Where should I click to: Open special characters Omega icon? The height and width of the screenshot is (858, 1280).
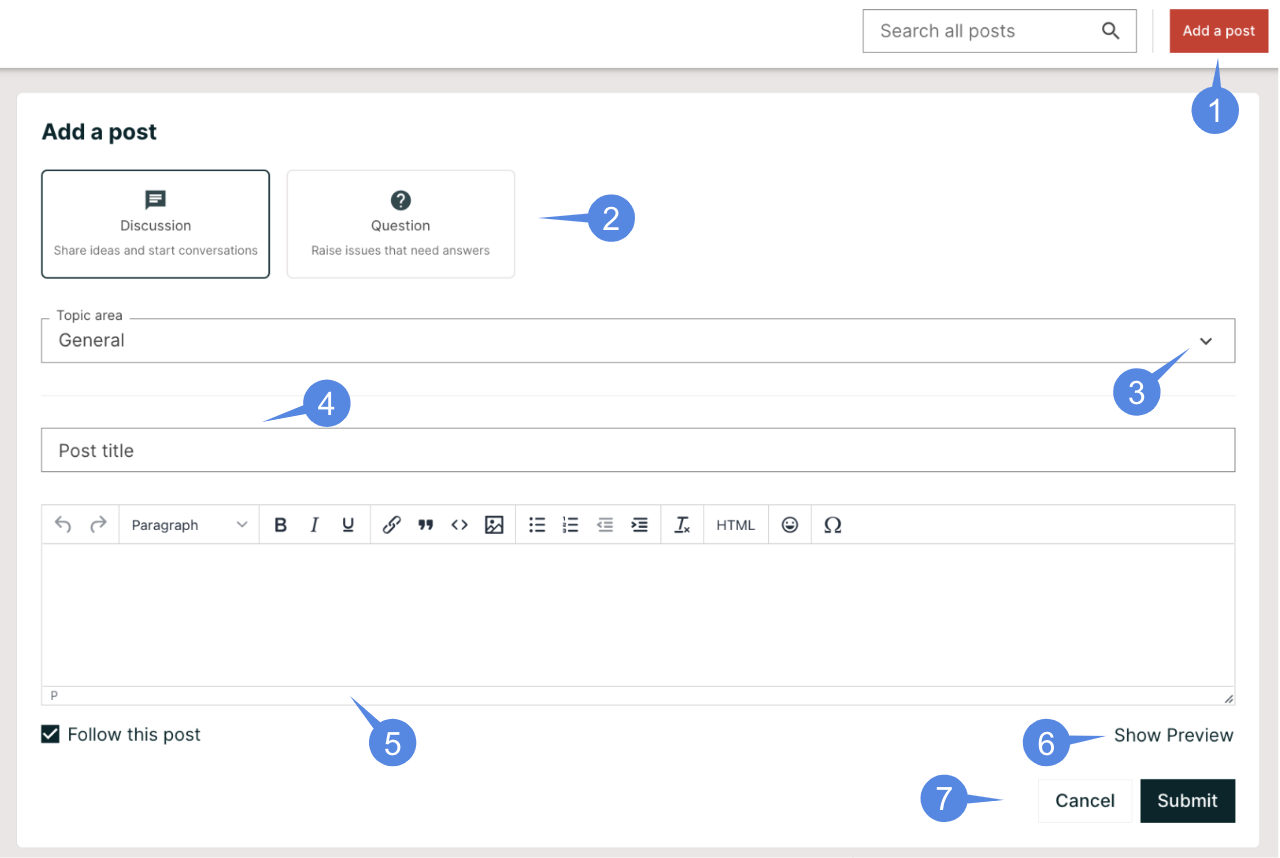pos(832,525)
